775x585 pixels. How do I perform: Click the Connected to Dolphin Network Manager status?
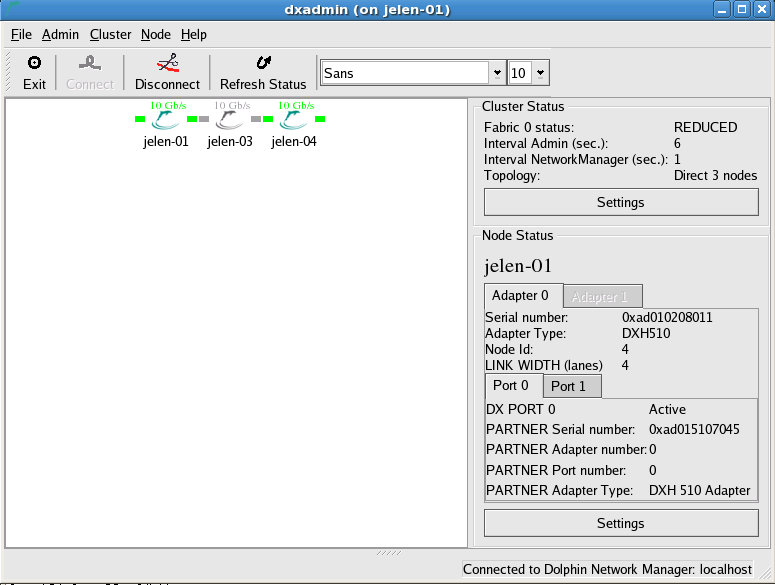click(x=607, y=570)
